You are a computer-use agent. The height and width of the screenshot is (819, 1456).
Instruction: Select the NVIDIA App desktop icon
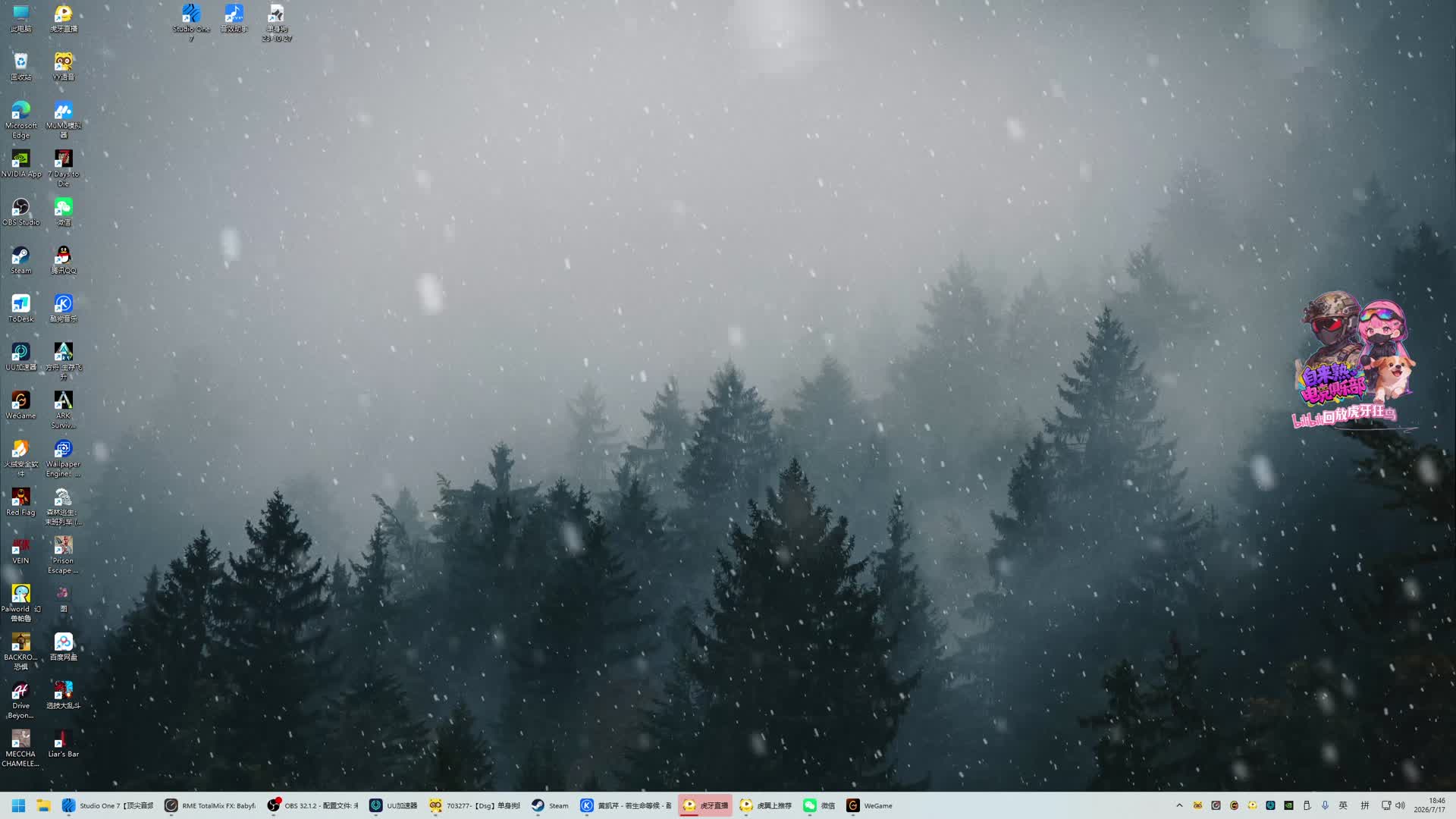(x=20, y=163)
